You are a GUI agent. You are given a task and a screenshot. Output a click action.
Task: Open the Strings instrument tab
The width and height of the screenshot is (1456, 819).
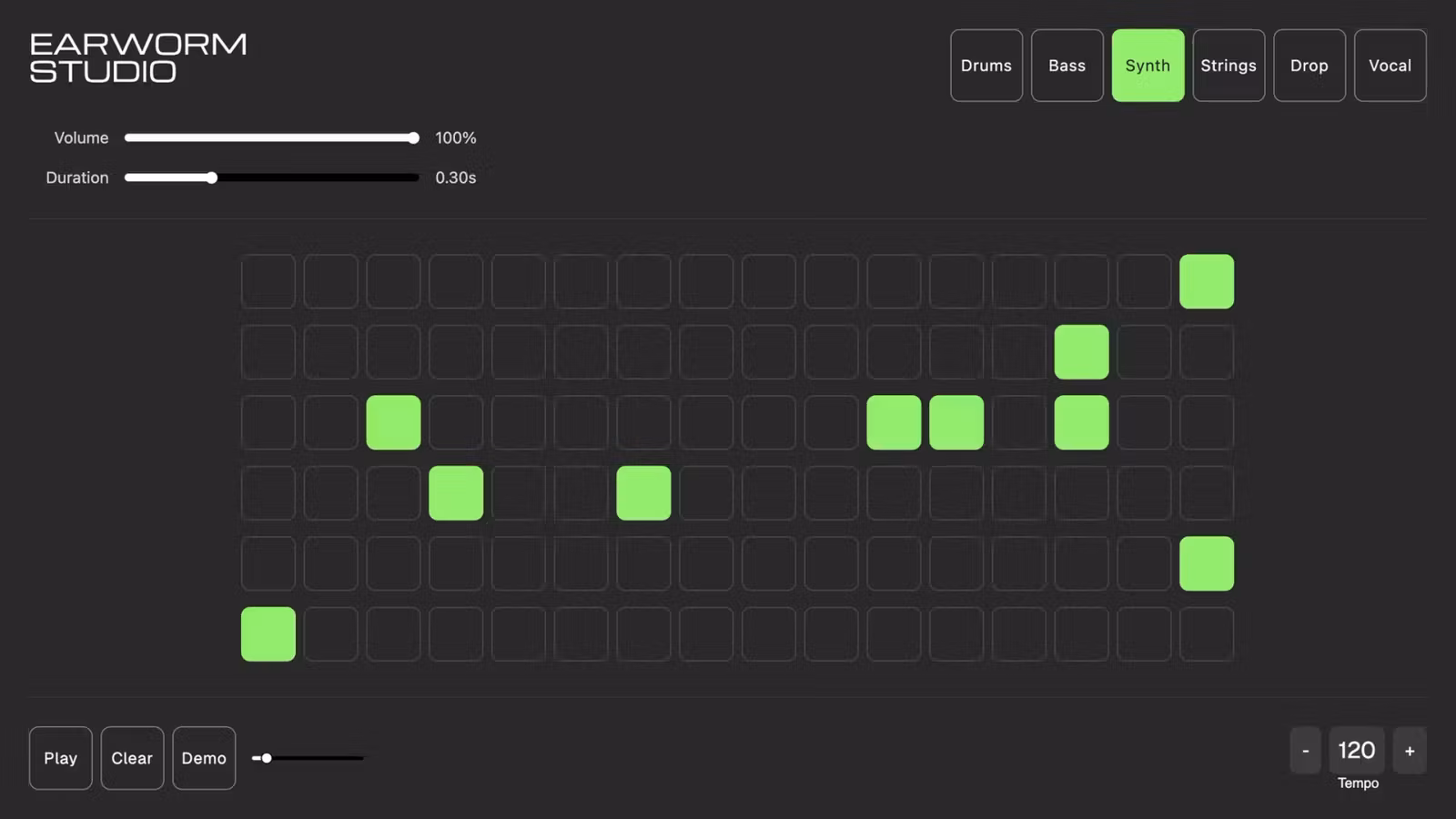point(1228,66)
